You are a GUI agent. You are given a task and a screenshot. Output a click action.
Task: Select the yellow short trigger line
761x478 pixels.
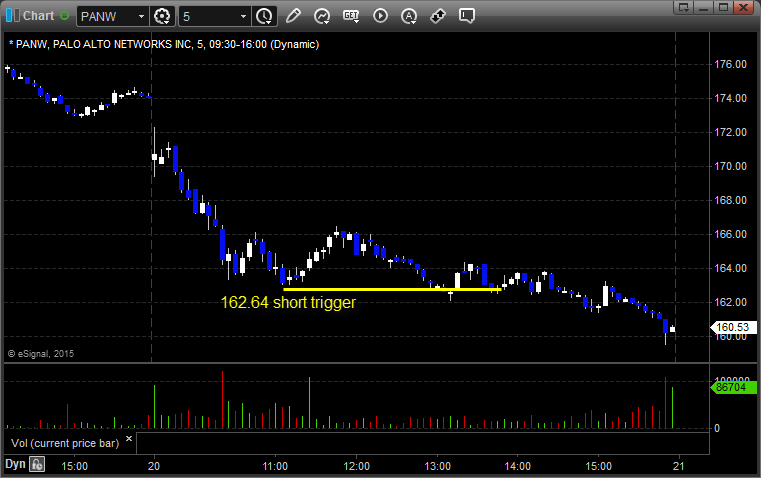[x=392, y=289]
